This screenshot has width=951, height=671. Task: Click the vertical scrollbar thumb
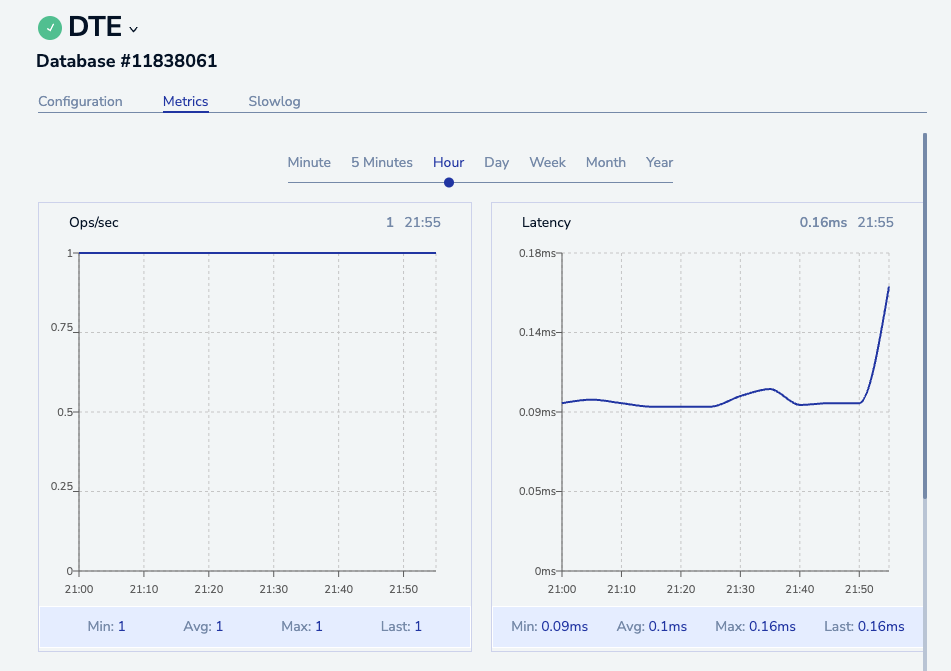pyautogui.click(x=925, y=315)
